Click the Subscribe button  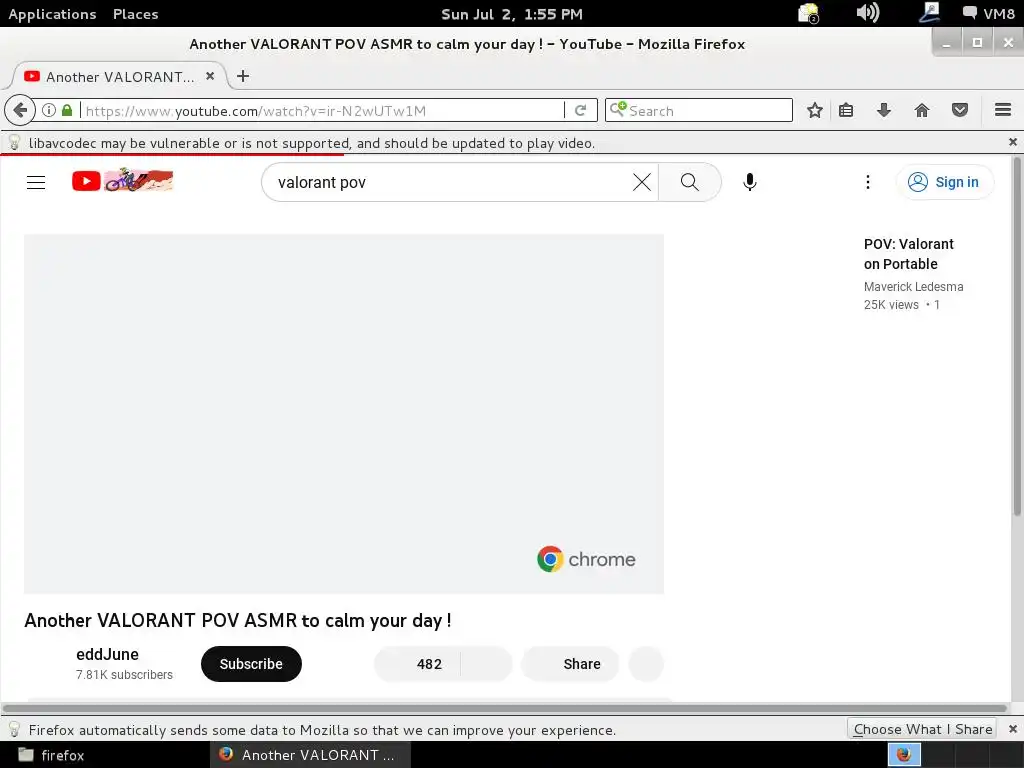pyautogui.click(x=251, y=664)
